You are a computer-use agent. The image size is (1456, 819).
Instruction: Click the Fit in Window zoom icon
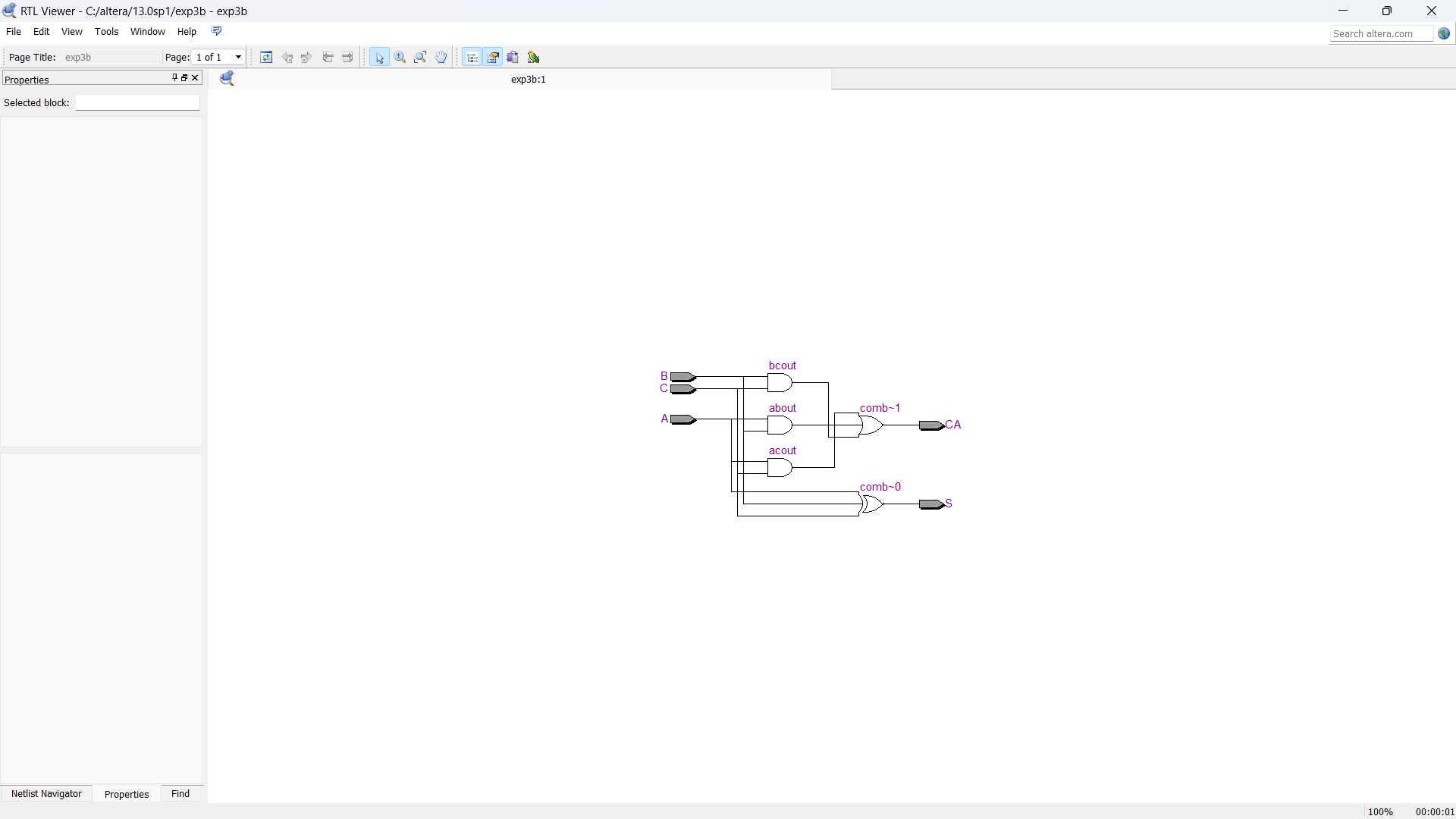(420, 58)
